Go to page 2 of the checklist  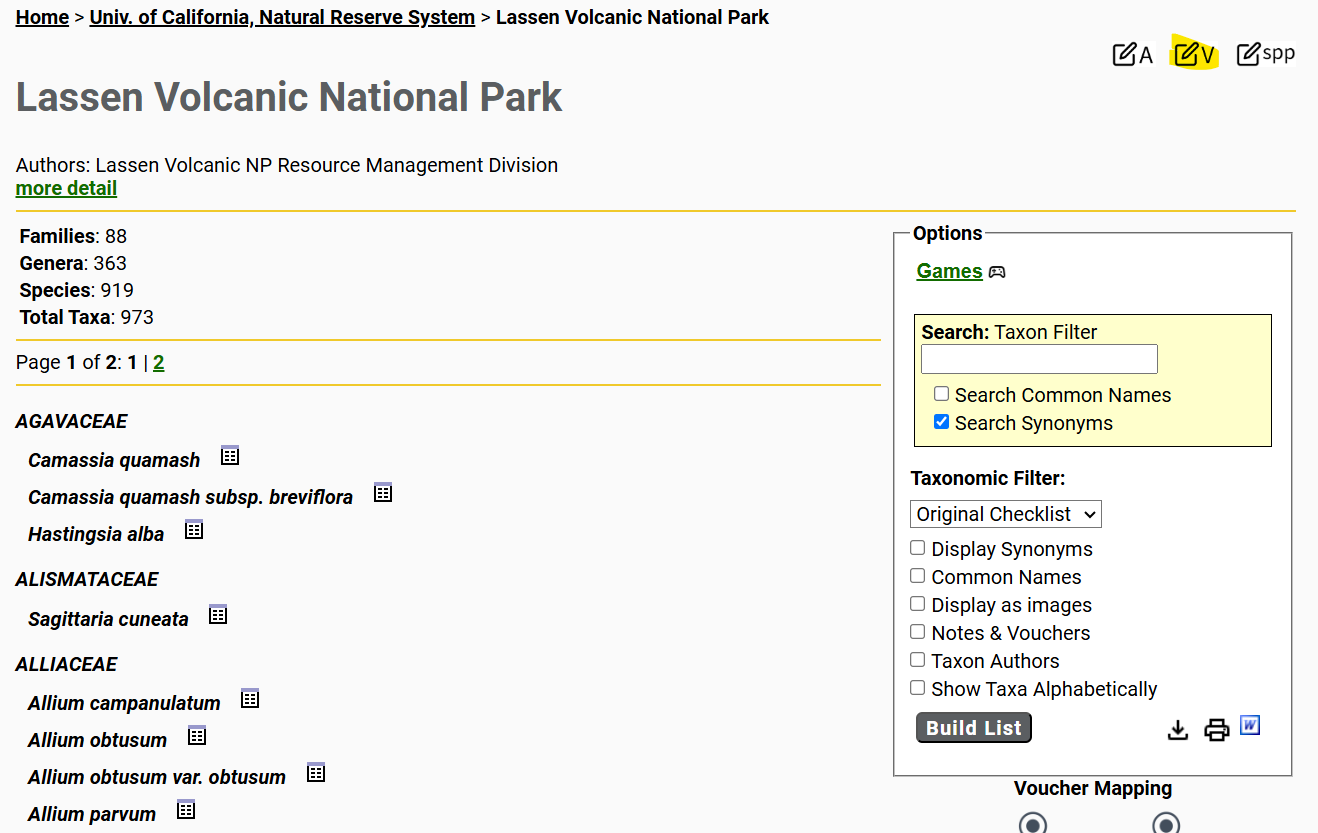[158, 363]
